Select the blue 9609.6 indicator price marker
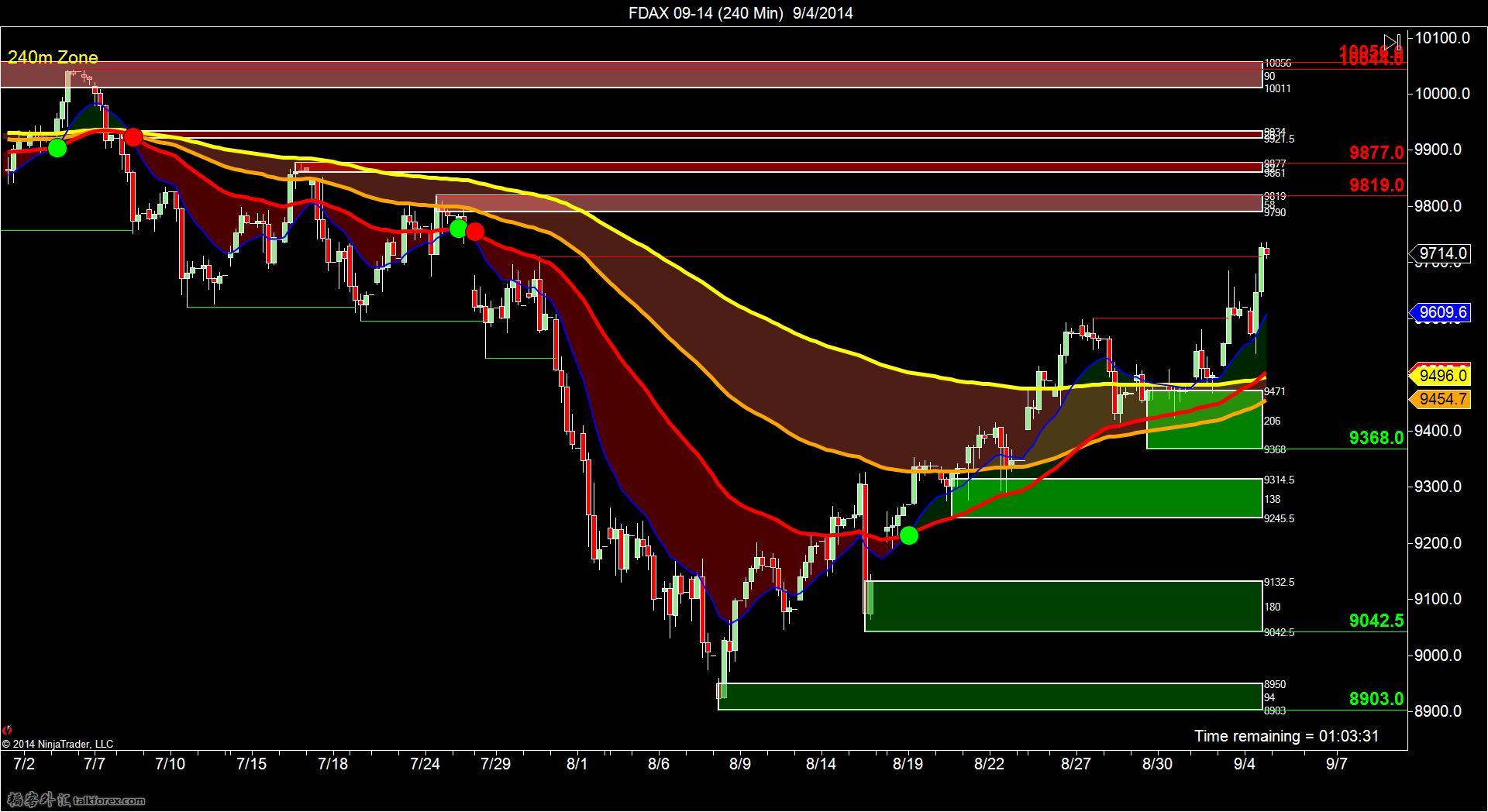Viewport: 1488px width, 812px height. 1439,312
